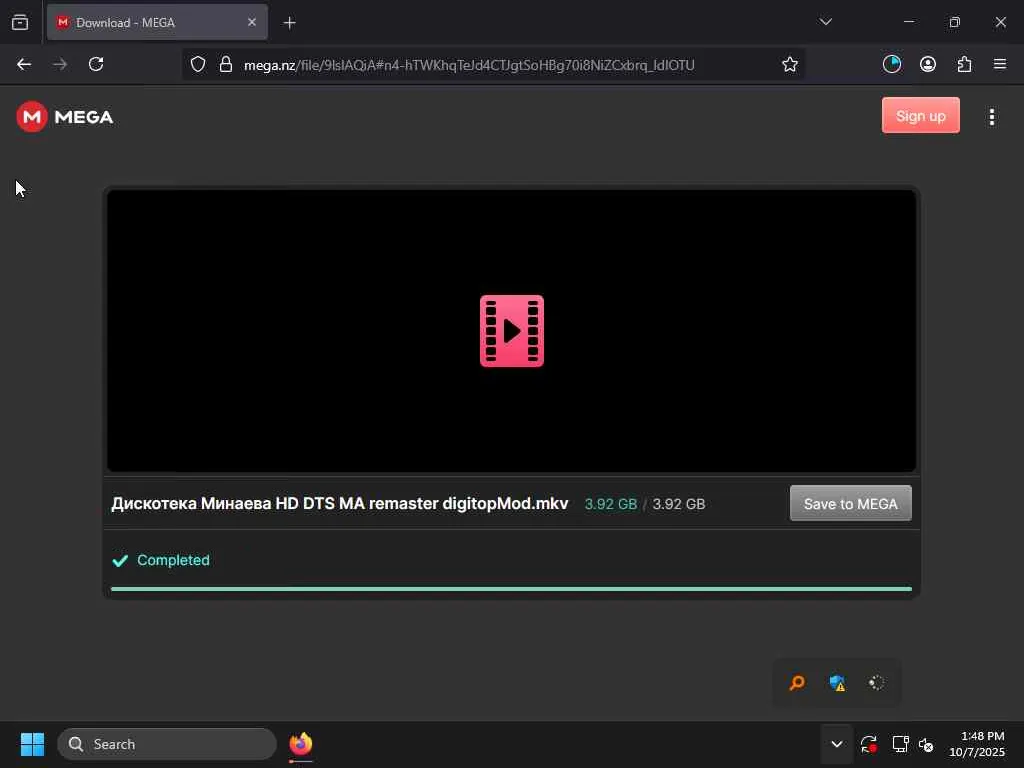
Task: Bookmark this page with the star icon
Action: coord(790,65)
